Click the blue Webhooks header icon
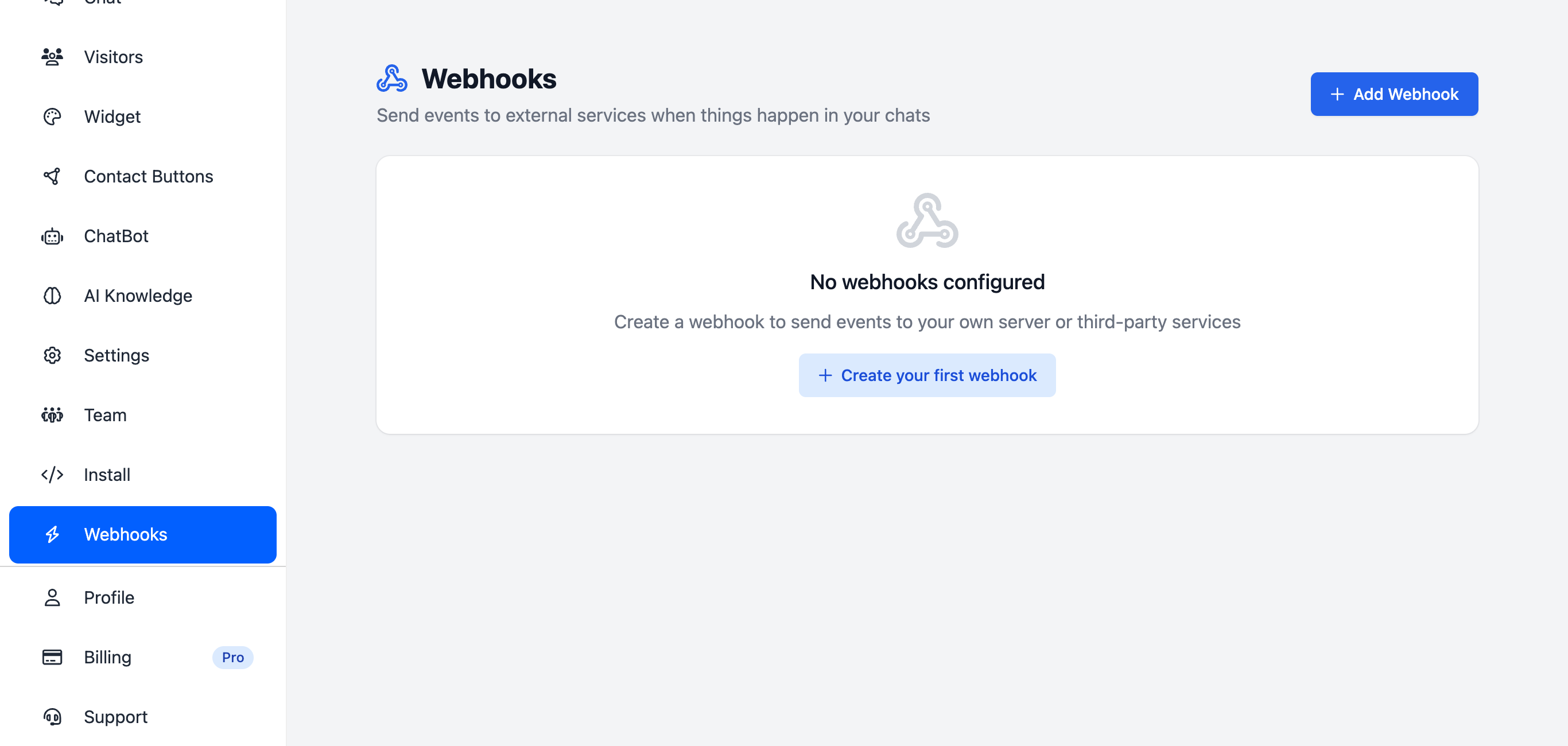 pos(391,79)
